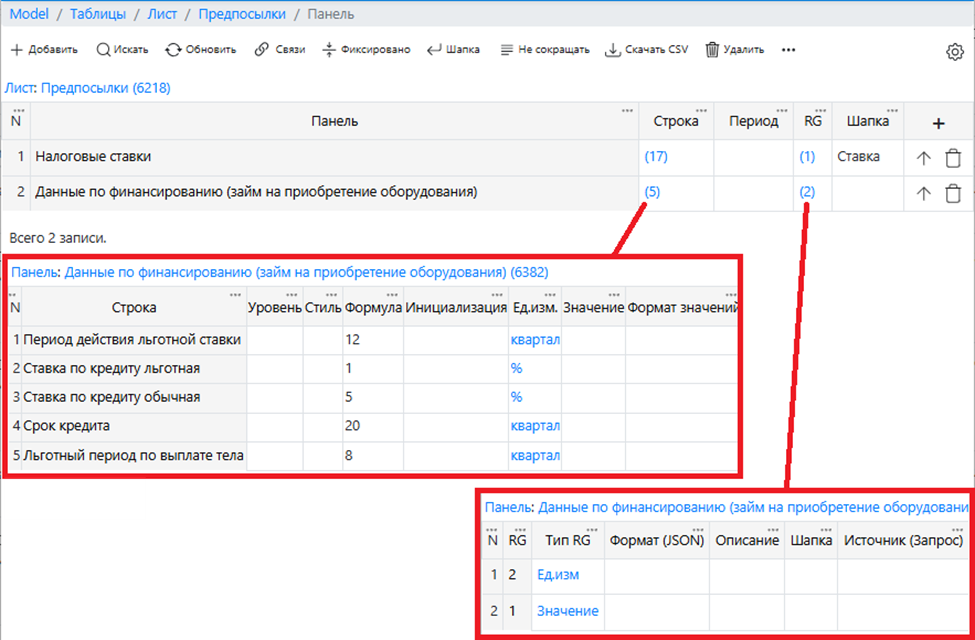Toggle Фиксировано column pinning
Viewport: 975px width, 640px height.
point(329,50)
